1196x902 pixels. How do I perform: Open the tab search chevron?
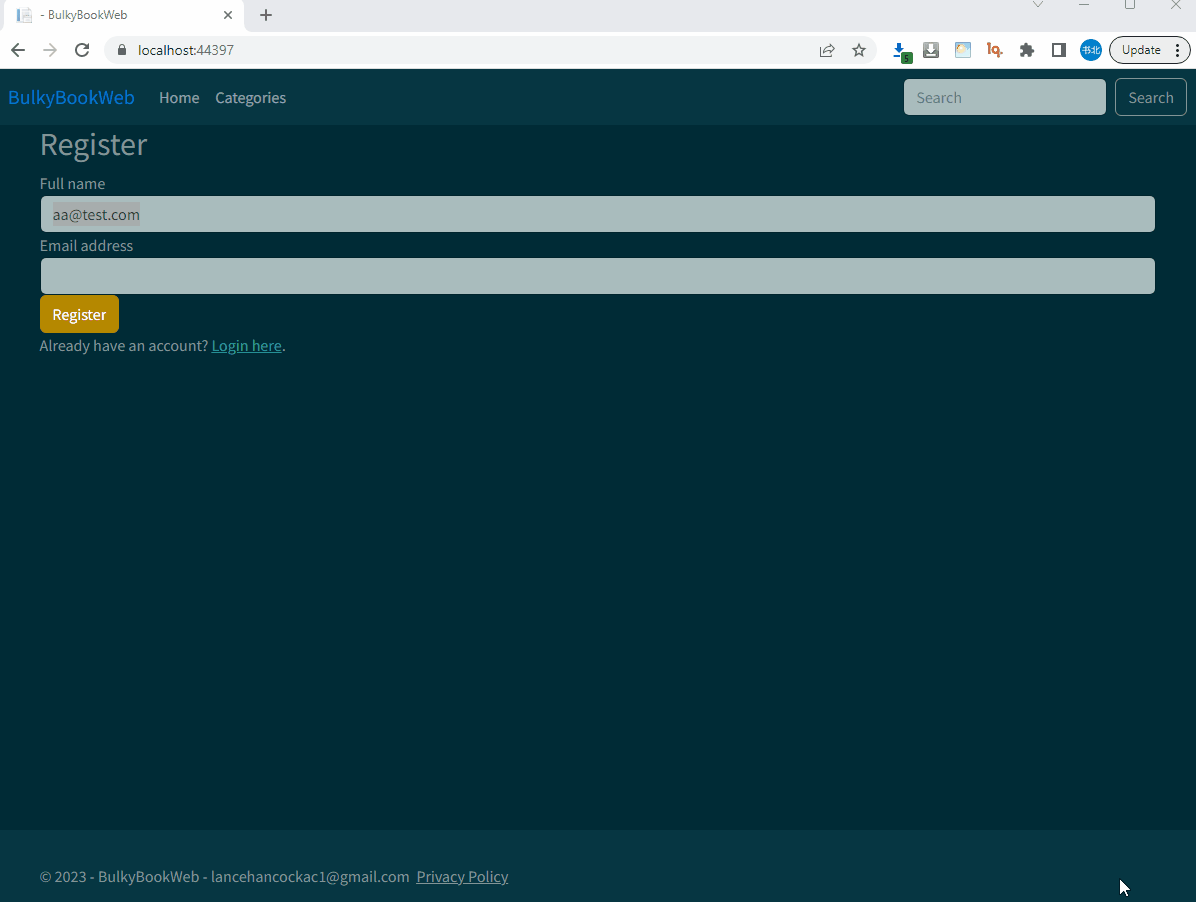point(1038,5)
